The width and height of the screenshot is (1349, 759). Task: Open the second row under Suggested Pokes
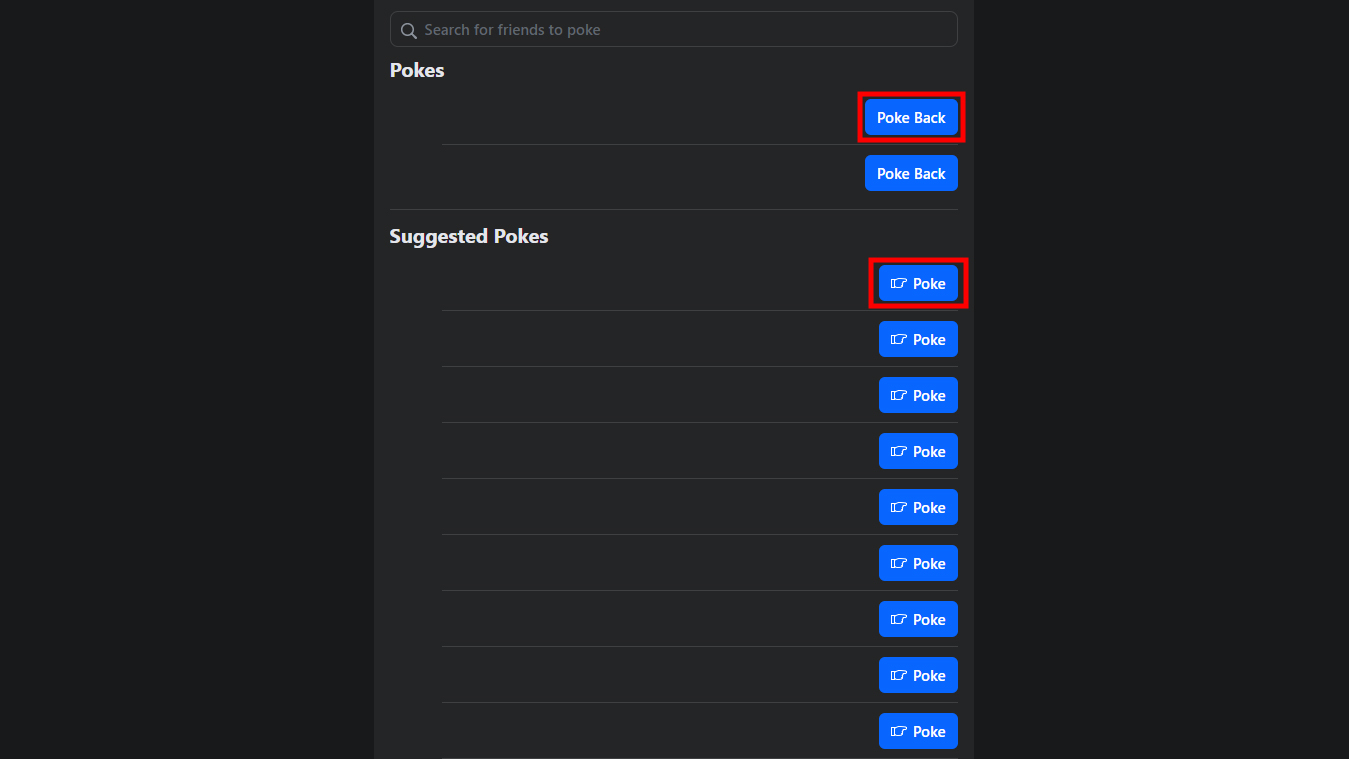tap(640, 340)
